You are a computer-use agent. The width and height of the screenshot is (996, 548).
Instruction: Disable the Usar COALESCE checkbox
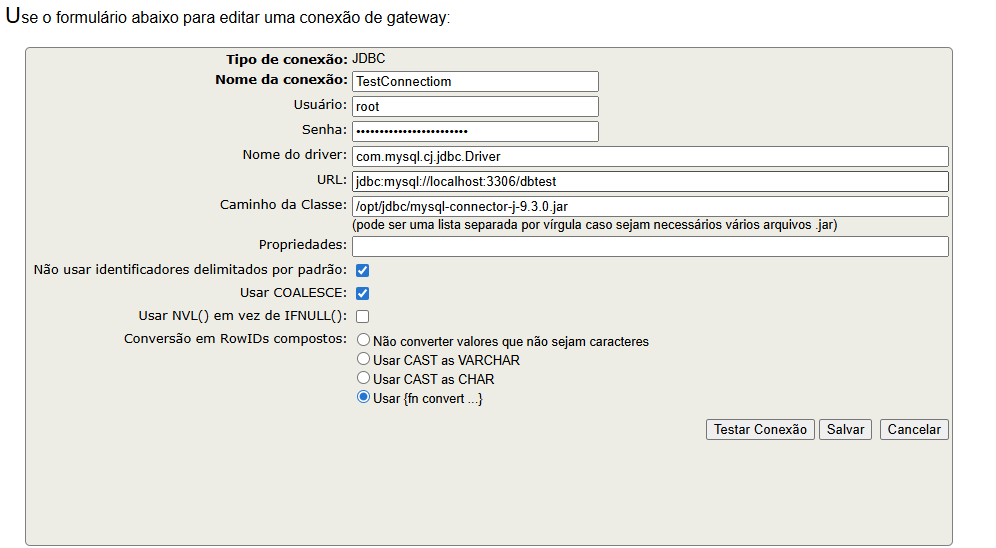click(x=363, y=293)
